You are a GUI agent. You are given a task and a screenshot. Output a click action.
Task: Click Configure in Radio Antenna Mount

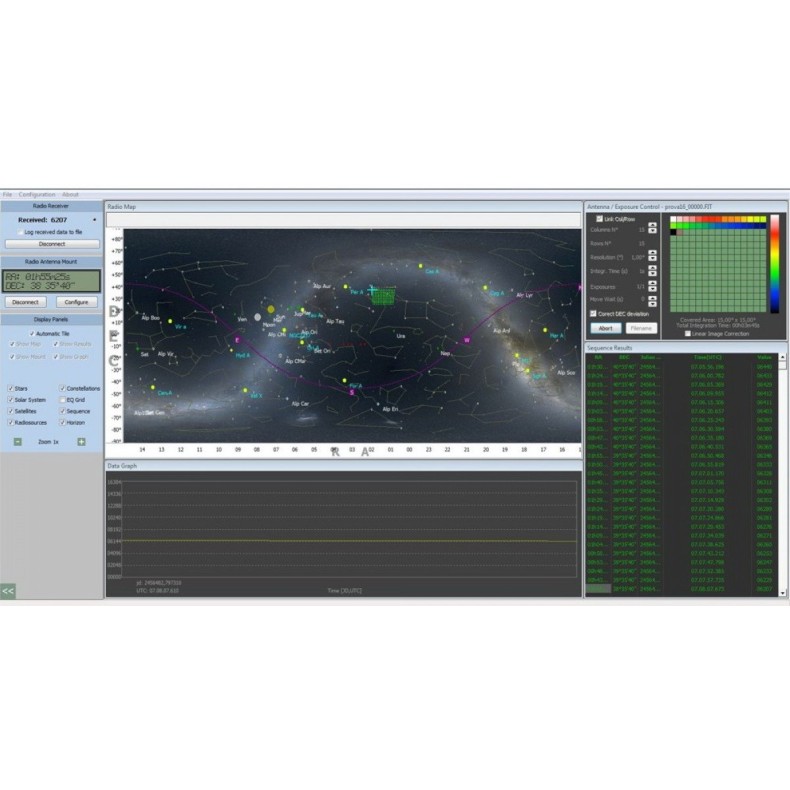pyautogui.click(x=77, y=301)
